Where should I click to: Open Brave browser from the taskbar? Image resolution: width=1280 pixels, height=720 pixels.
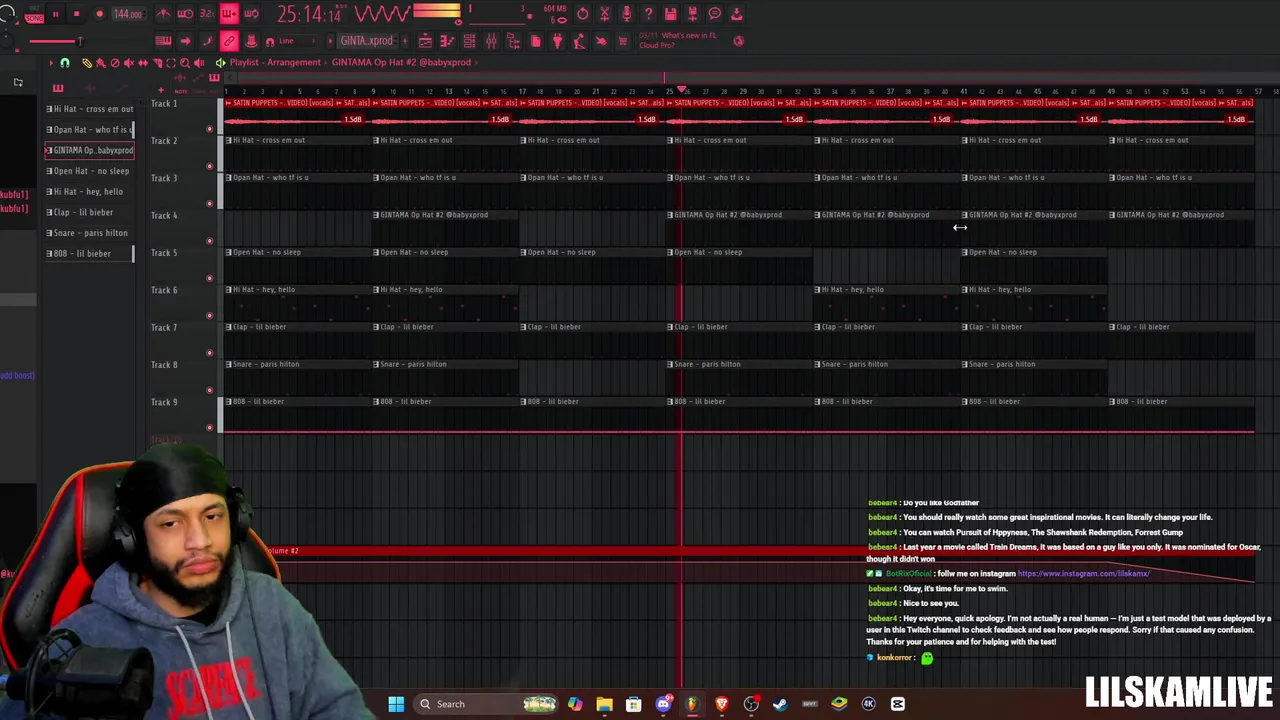(x=721, y=704)
